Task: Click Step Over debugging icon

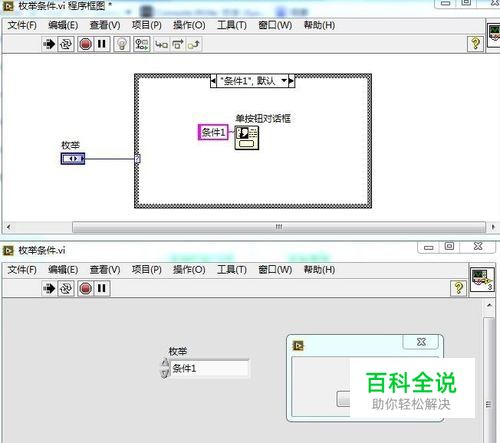Action: tap(178, 44)
